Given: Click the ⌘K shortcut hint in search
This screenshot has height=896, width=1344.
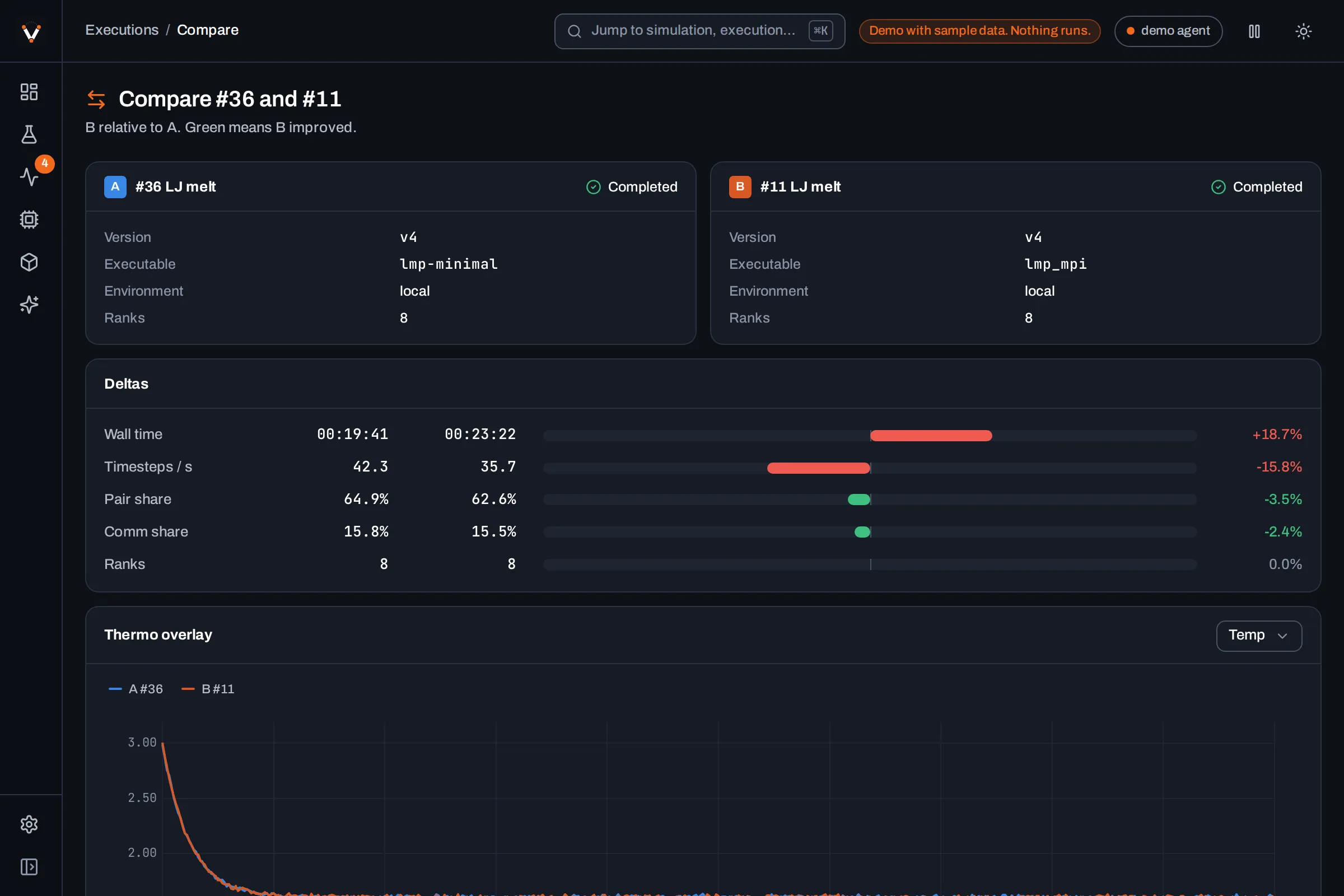Looking at the screenshot, I should click(820, 31).
